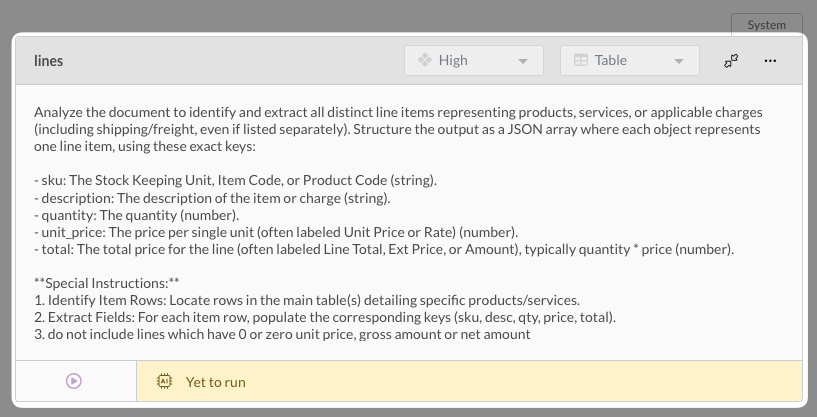Screen dimensions: 817x417
Task: Click the 'lines' field name title
Action: click(49, 61)
